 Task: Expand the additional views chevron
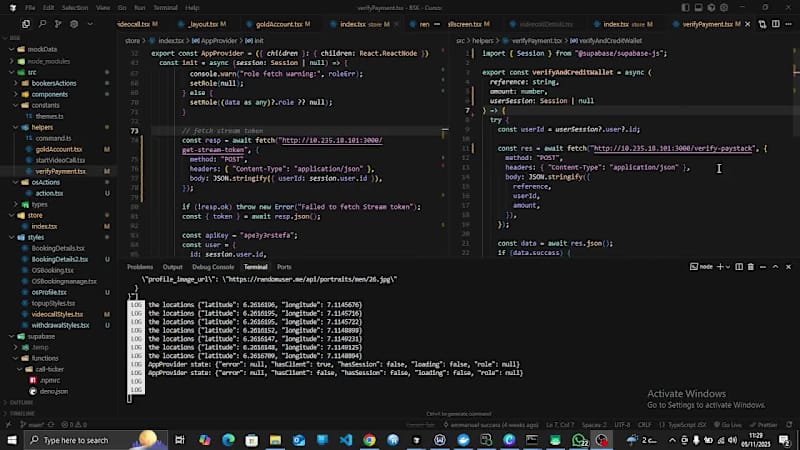pyautogui.click(x=90, y=24)
